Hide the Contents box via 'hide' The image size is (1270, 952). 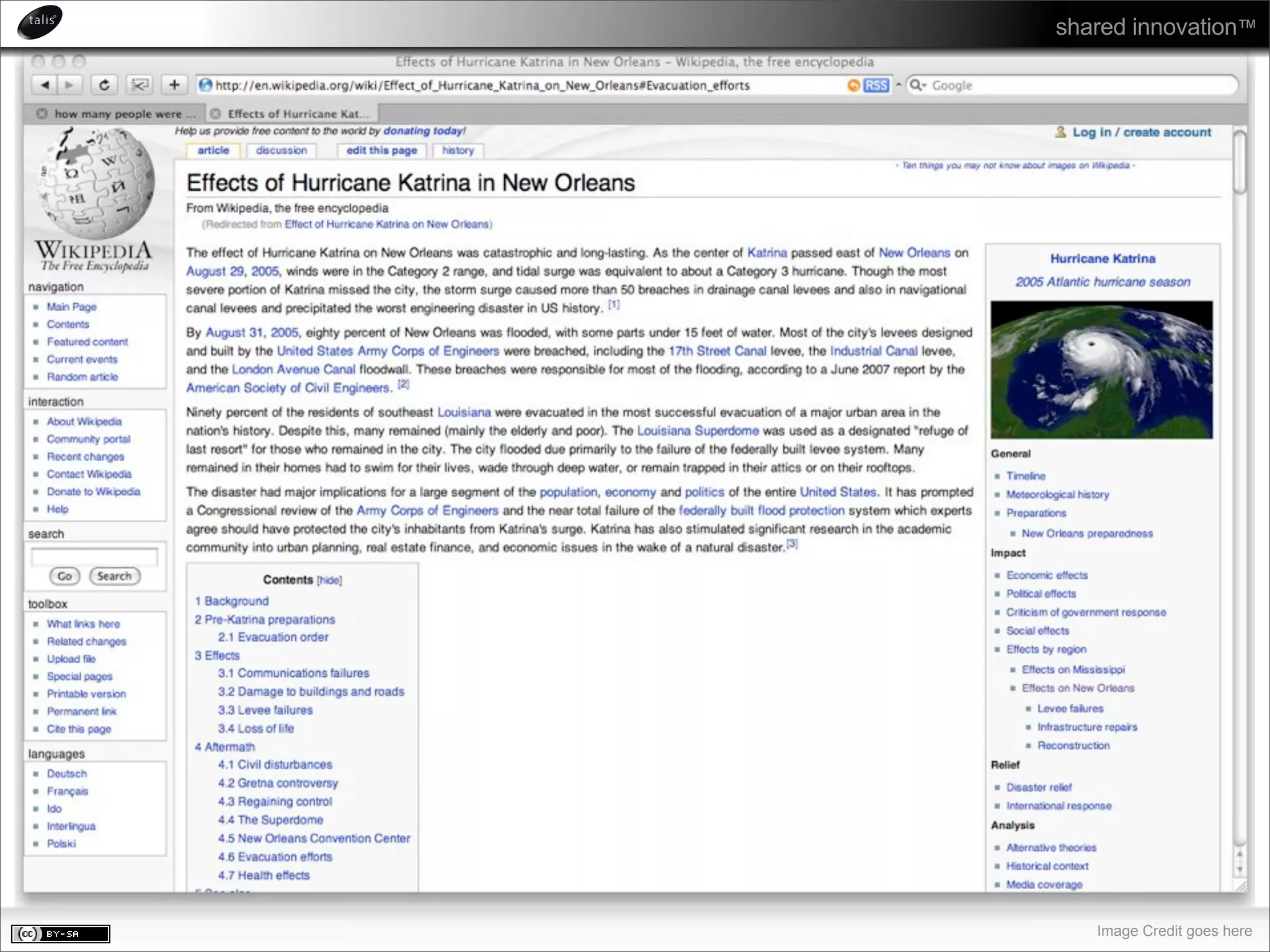(x=329, y=580)
